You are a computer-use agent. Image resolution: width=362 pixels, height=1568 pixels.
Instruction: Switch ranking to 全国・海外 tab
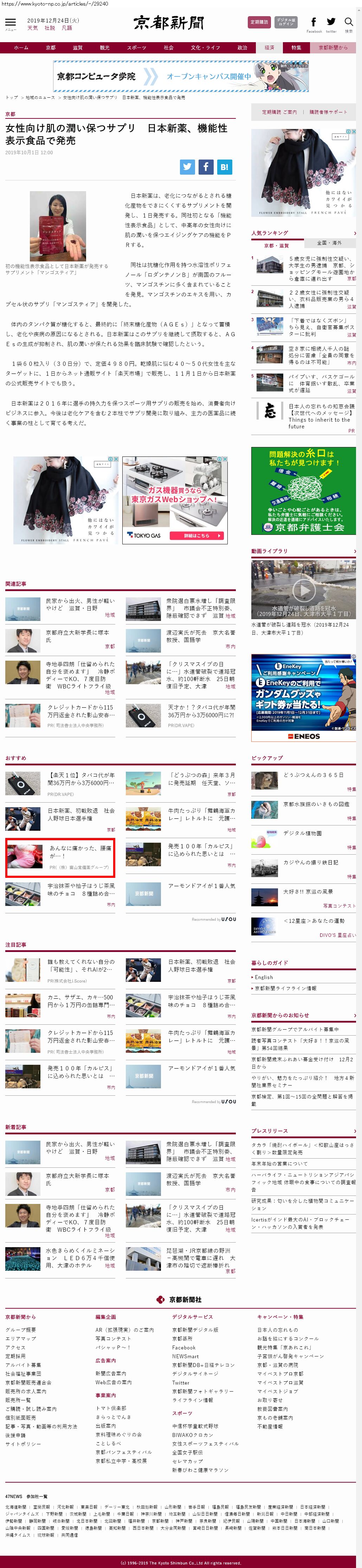[x=330, y=244]
